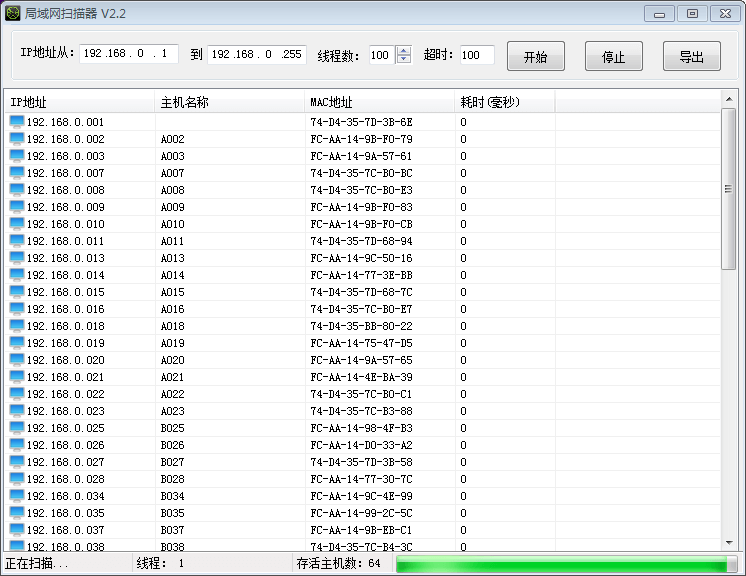
Task: Click monitor icon next to 192.168.0.037
Action: pyautogui.click(x=17, y=530)
